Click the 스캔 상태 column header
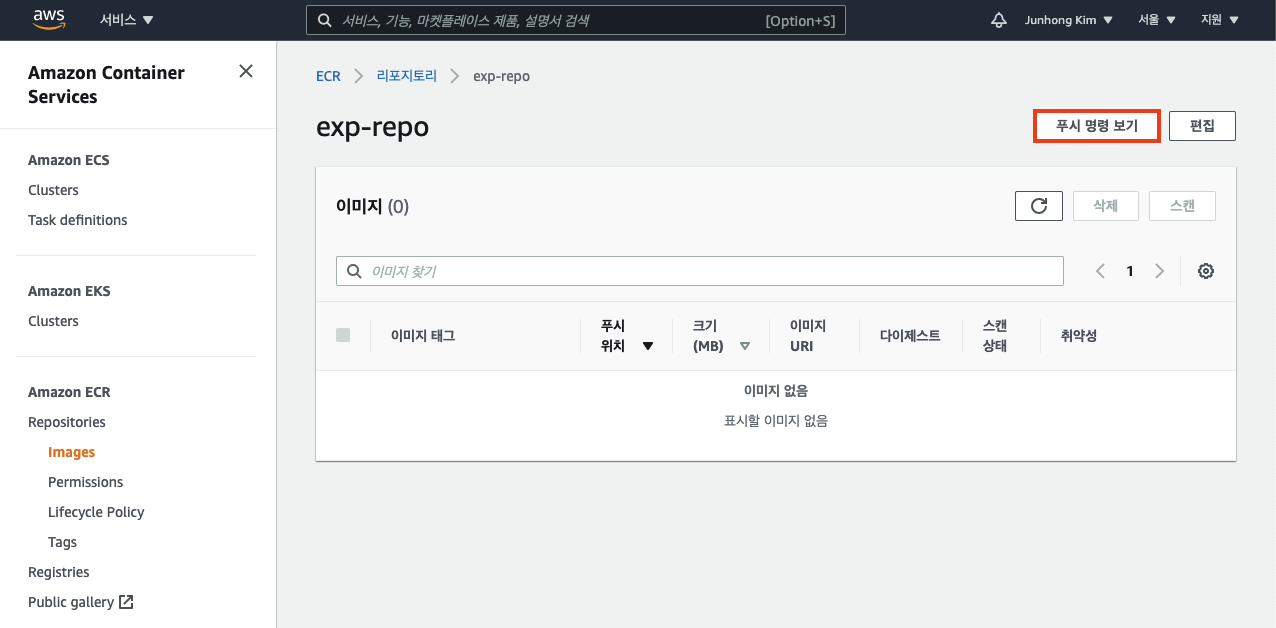This screenshot has height=628, width=1276. [995, 336]
